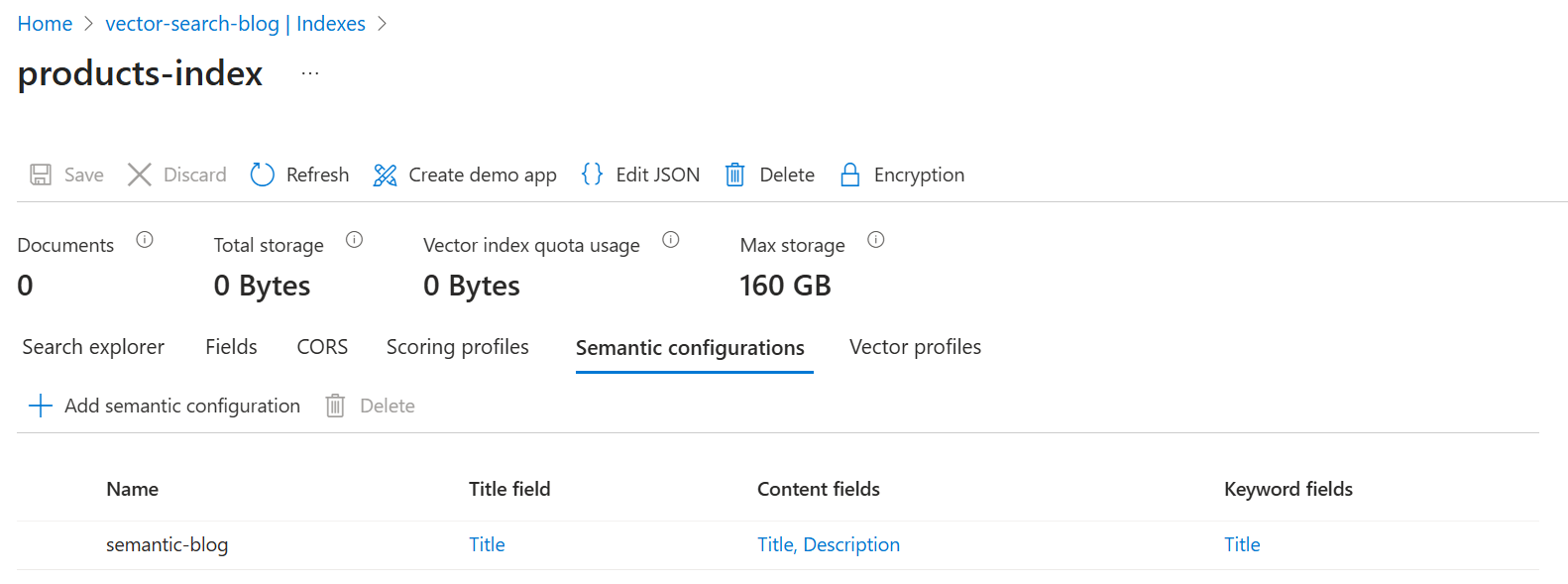The image size is (1568, 584).
Task: Open the ellipsis menu beside products-index
Action: pyautogui.click(x=310, y=73)
